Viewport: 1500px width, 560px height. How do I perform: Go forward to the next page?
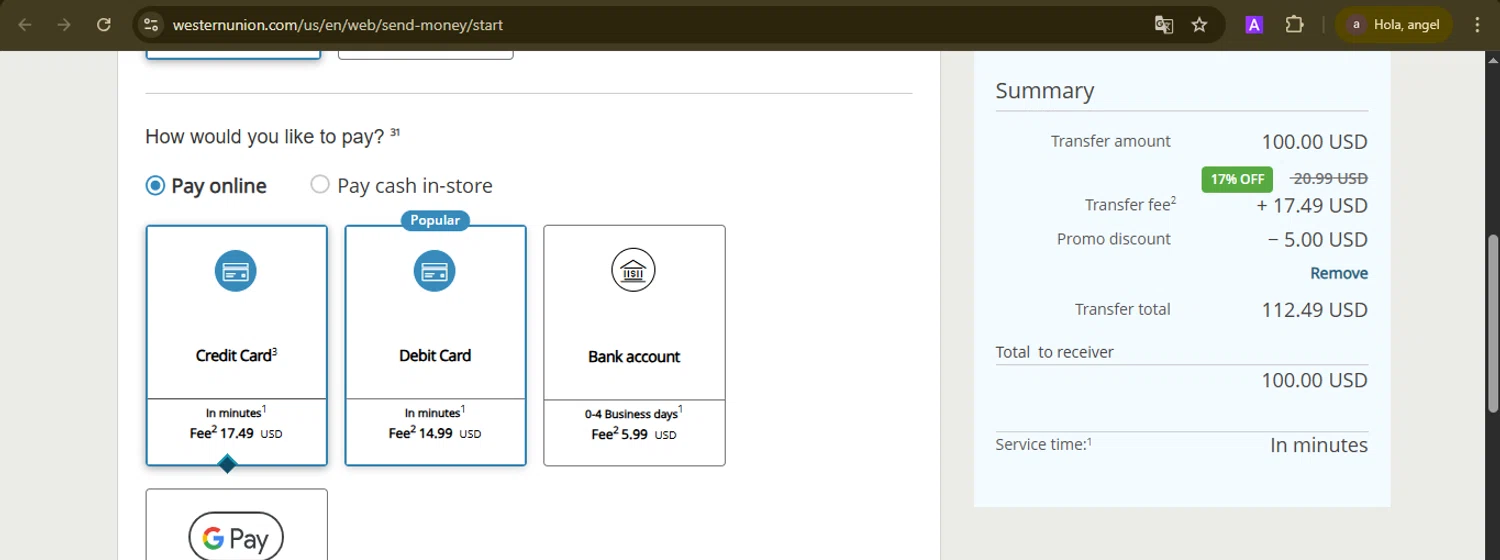tap(64, 25)
